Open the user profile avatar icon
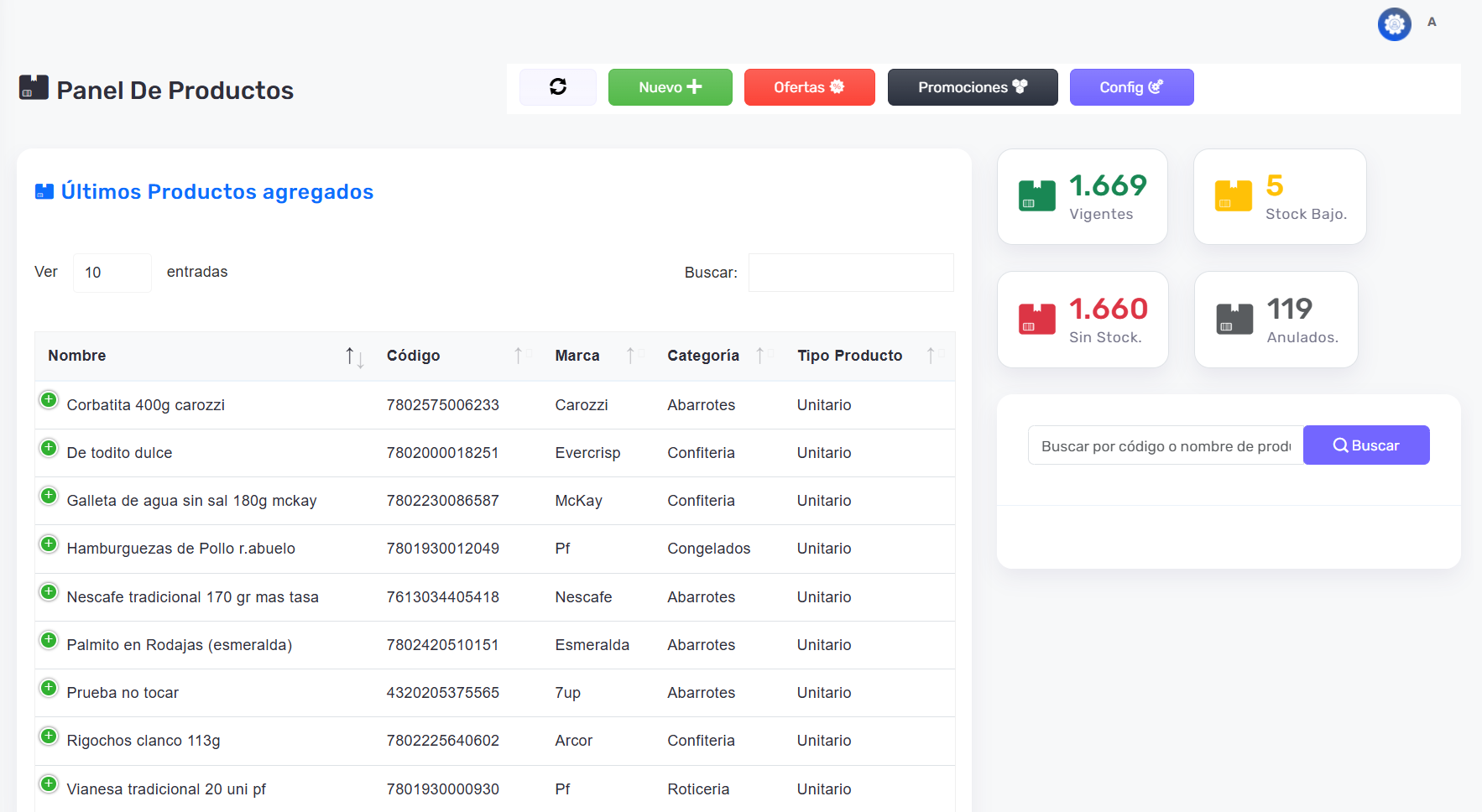 1394,24
